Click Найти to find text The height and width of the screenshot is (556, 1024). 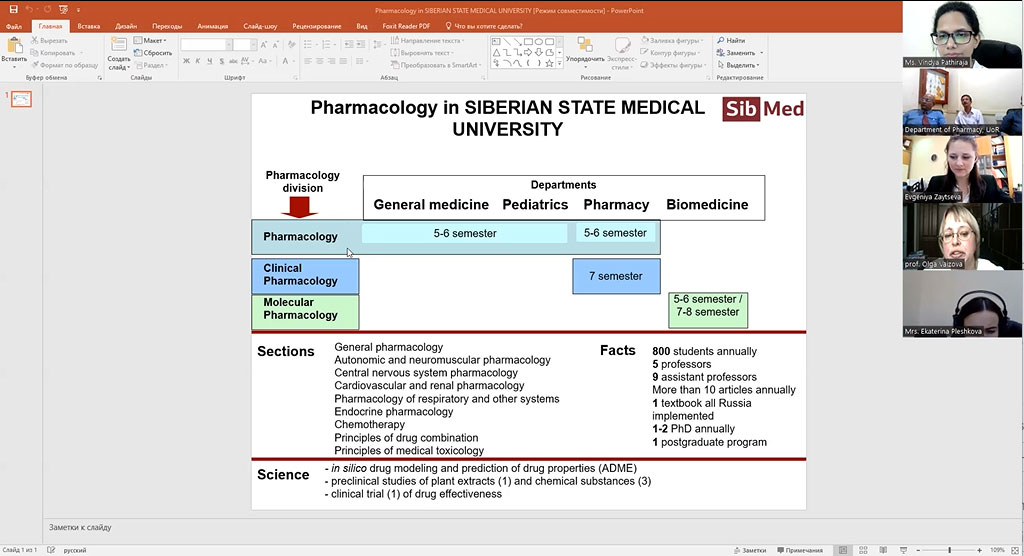click(x=731, y=41)
